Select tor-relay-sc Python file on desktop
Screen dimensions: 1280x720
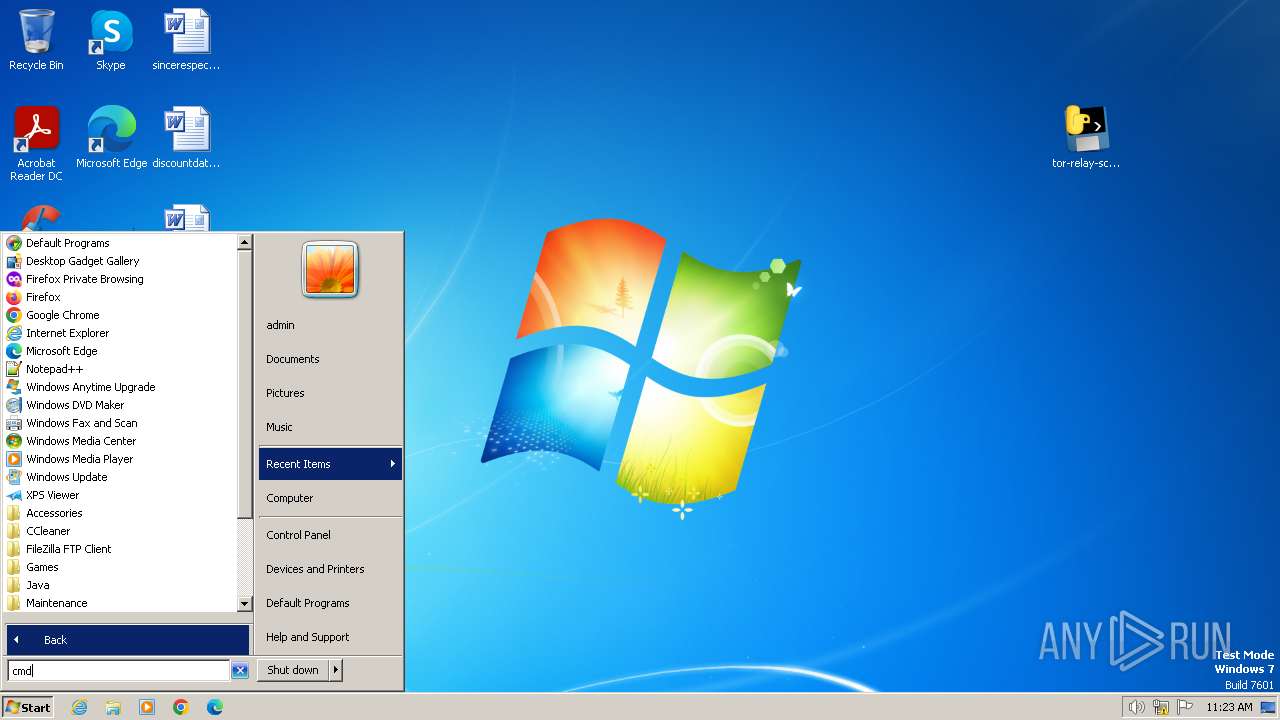click(x=1086, y=138)
